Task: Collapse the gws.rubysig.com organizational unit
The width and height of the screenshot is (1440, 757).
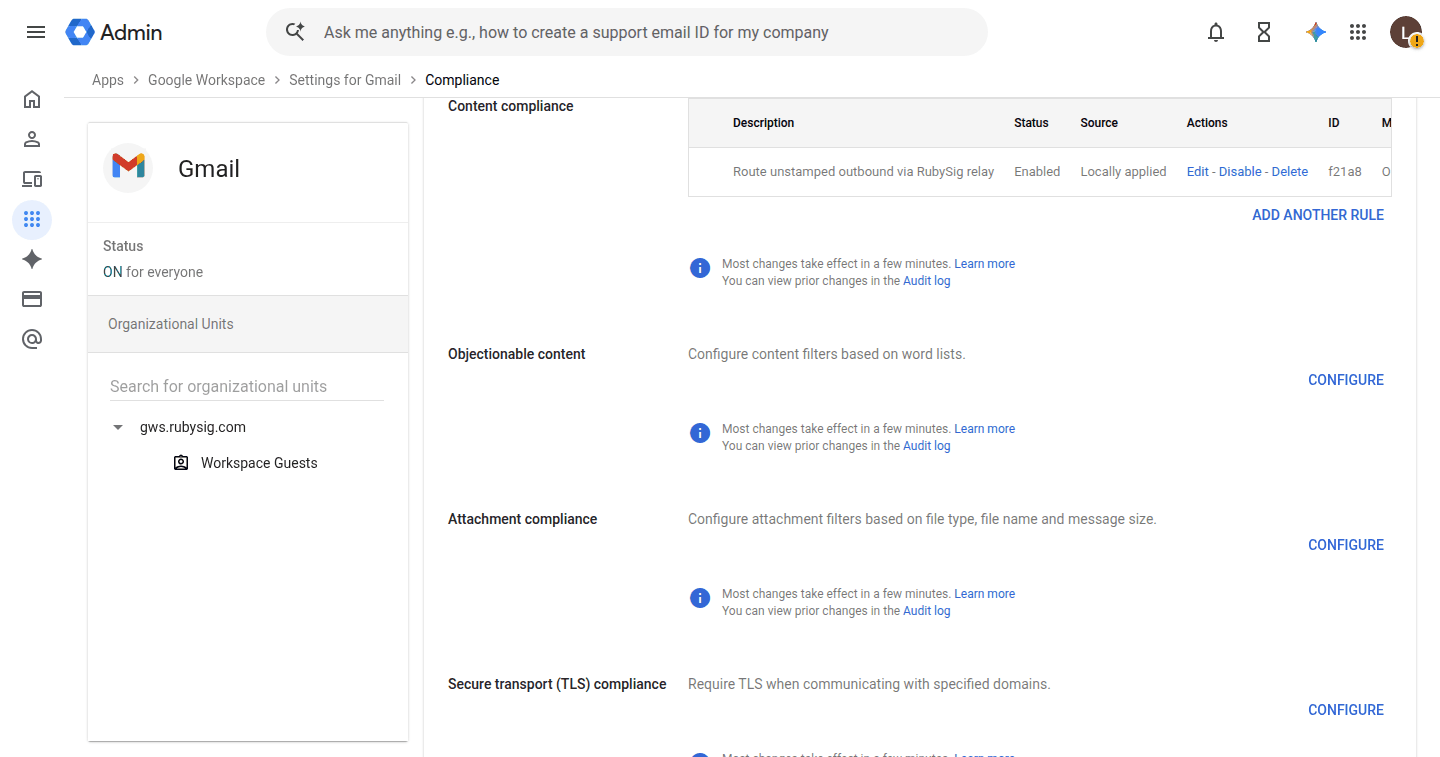Action: [118, 427]
